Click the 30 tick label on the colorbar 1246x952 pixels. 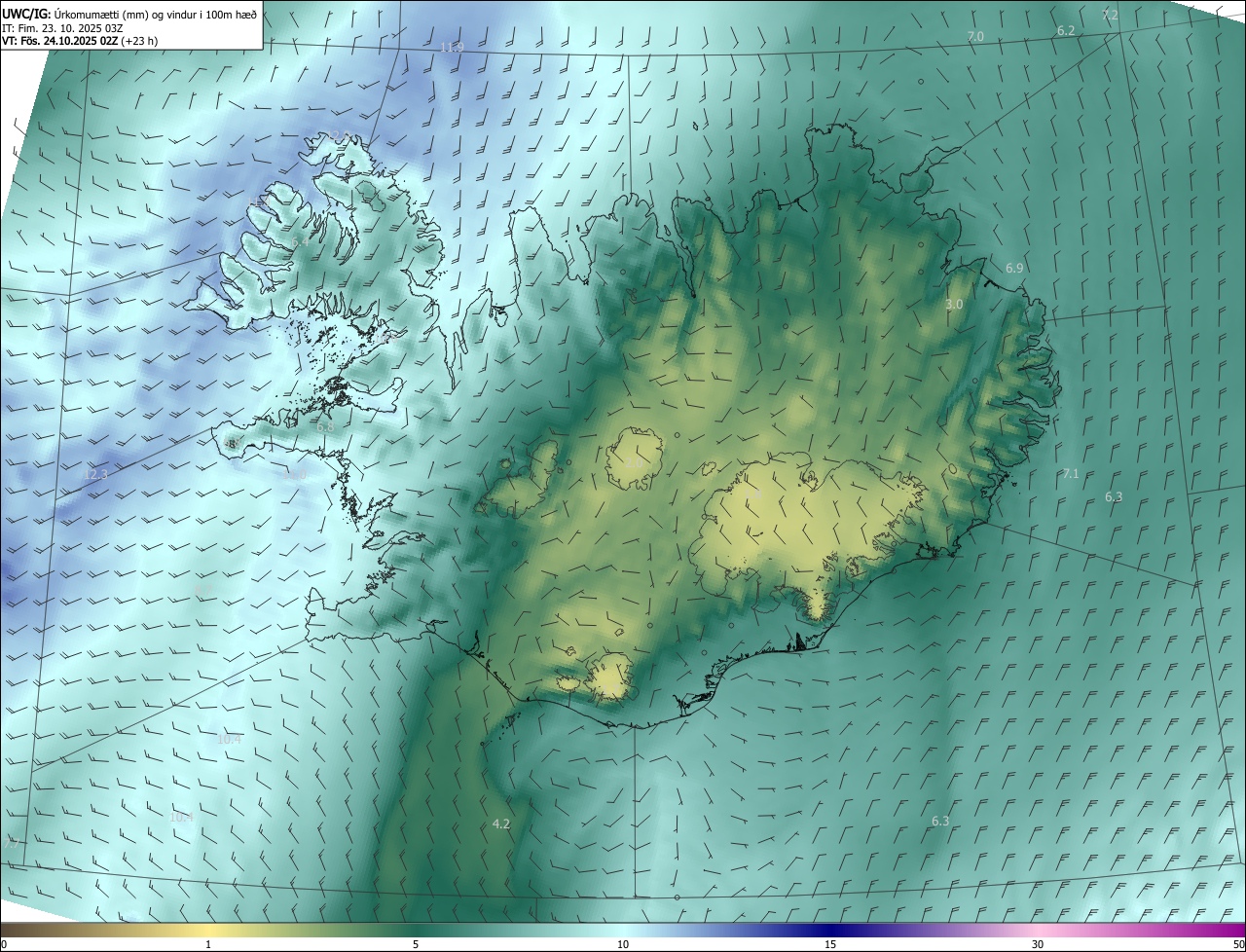click(x=1038, y=944)
